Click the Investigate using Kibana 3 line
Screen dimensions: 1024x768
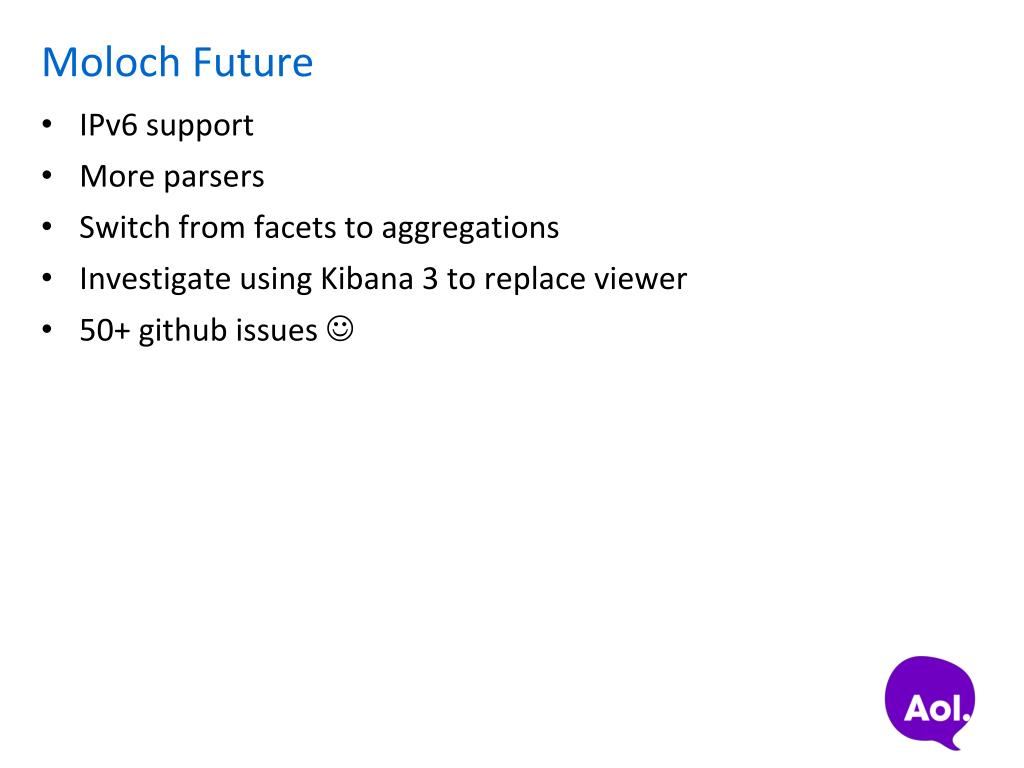click(x=383, y=279)
